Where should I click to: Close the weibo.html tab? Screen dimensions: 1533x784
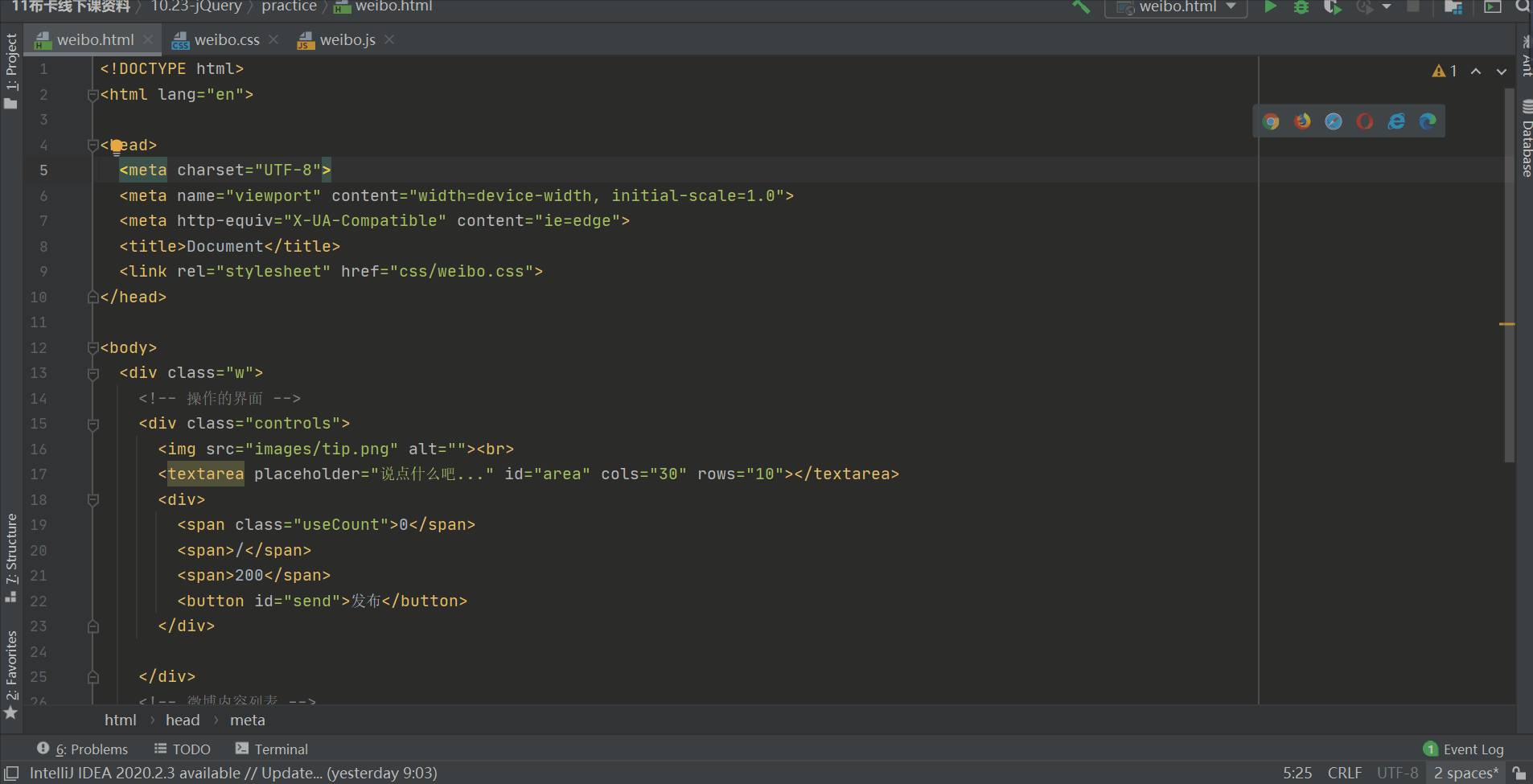tap(148, 39)
